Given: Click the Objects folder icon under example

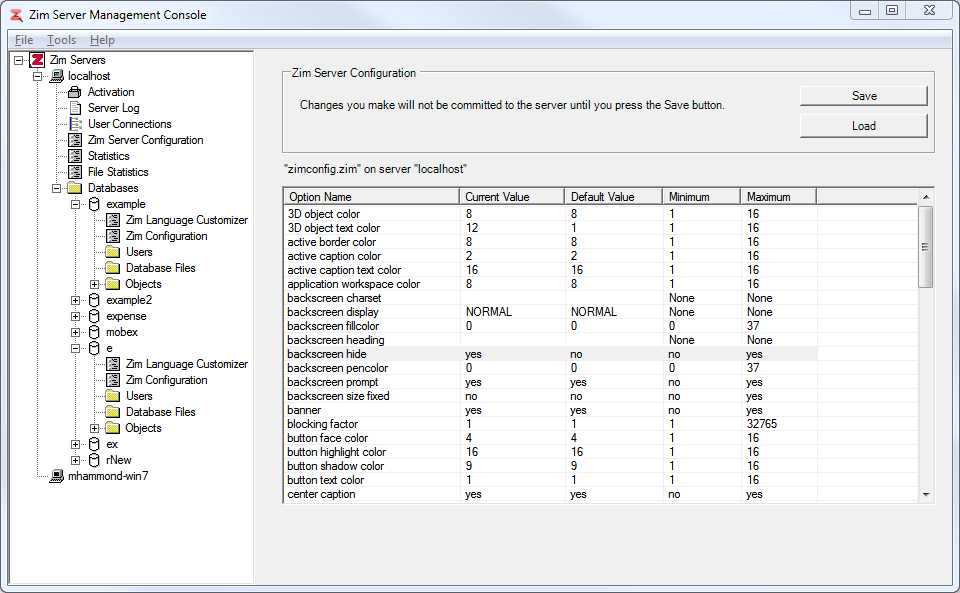Looking at the screenshot, I should [x=113, y=284].
